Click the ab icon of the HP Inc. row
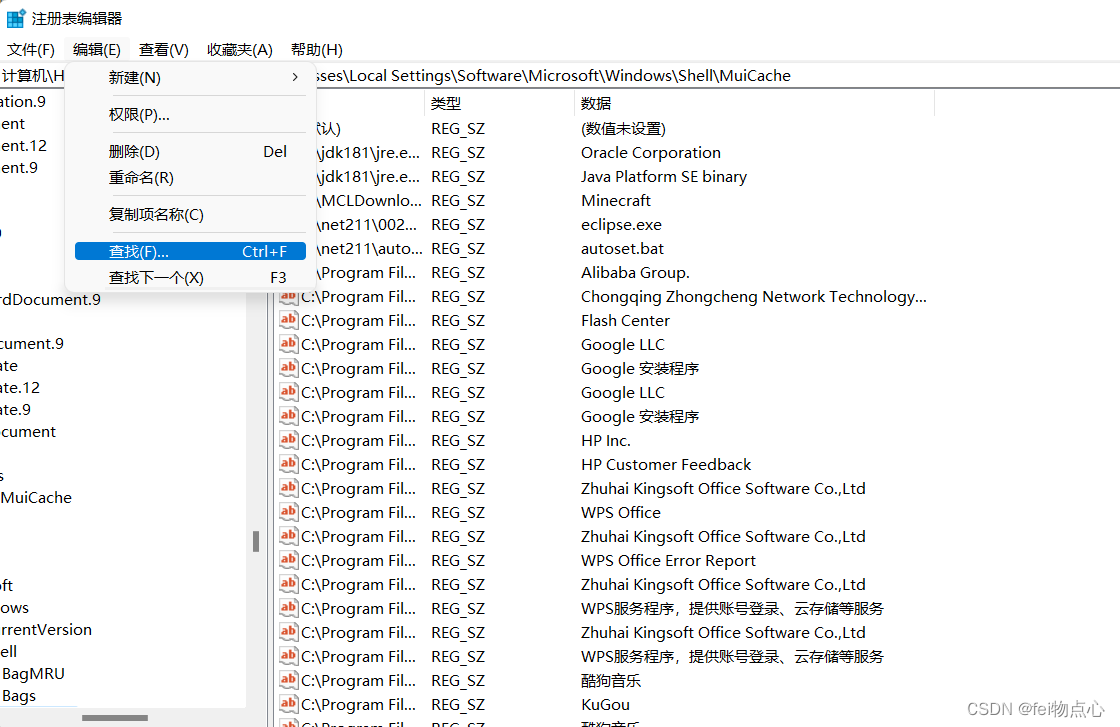Screen dimensions: 1120x727 [x=289, y=440]
